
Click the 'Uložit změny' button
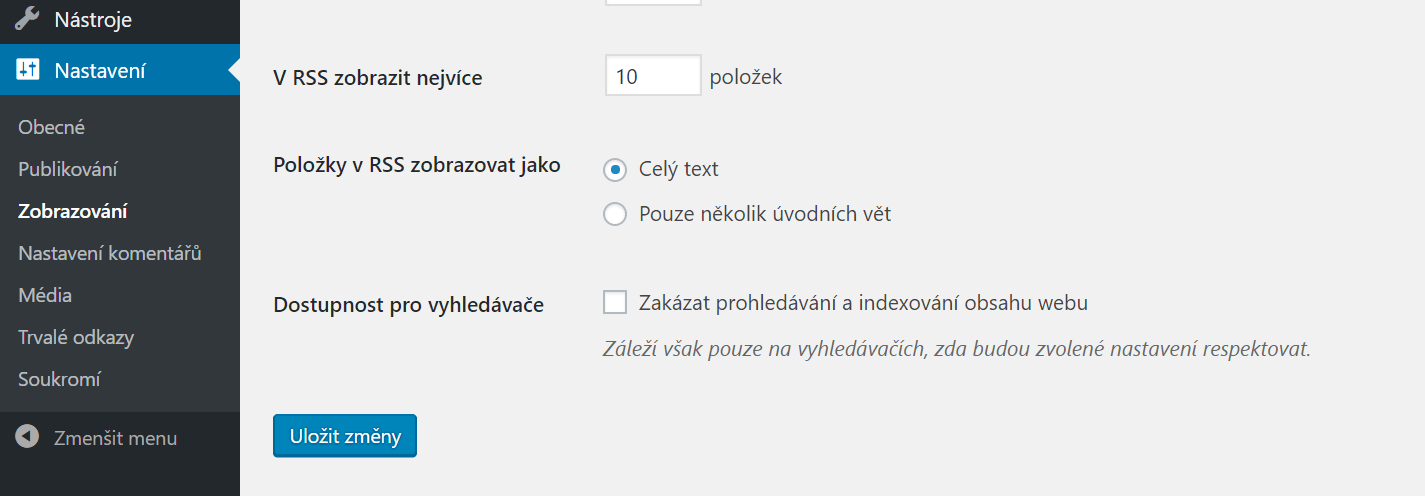coord(345,436)
